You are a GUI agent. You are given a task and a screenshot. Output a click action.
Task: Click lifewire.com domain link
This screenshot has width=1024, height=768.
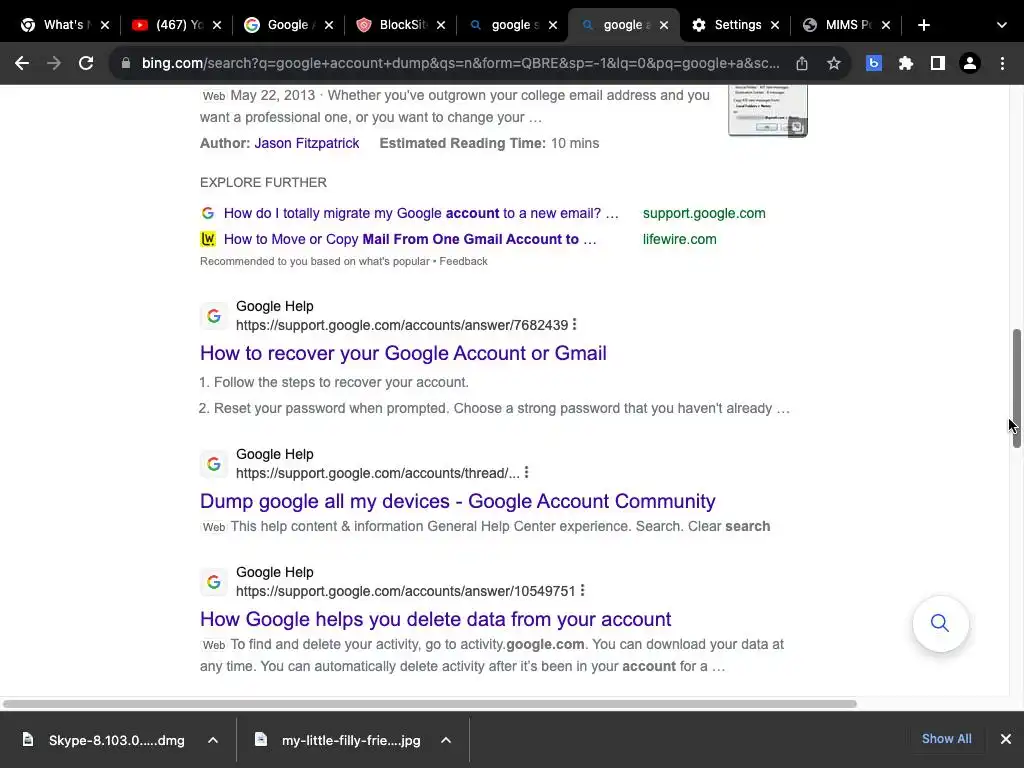click(679, 239)
